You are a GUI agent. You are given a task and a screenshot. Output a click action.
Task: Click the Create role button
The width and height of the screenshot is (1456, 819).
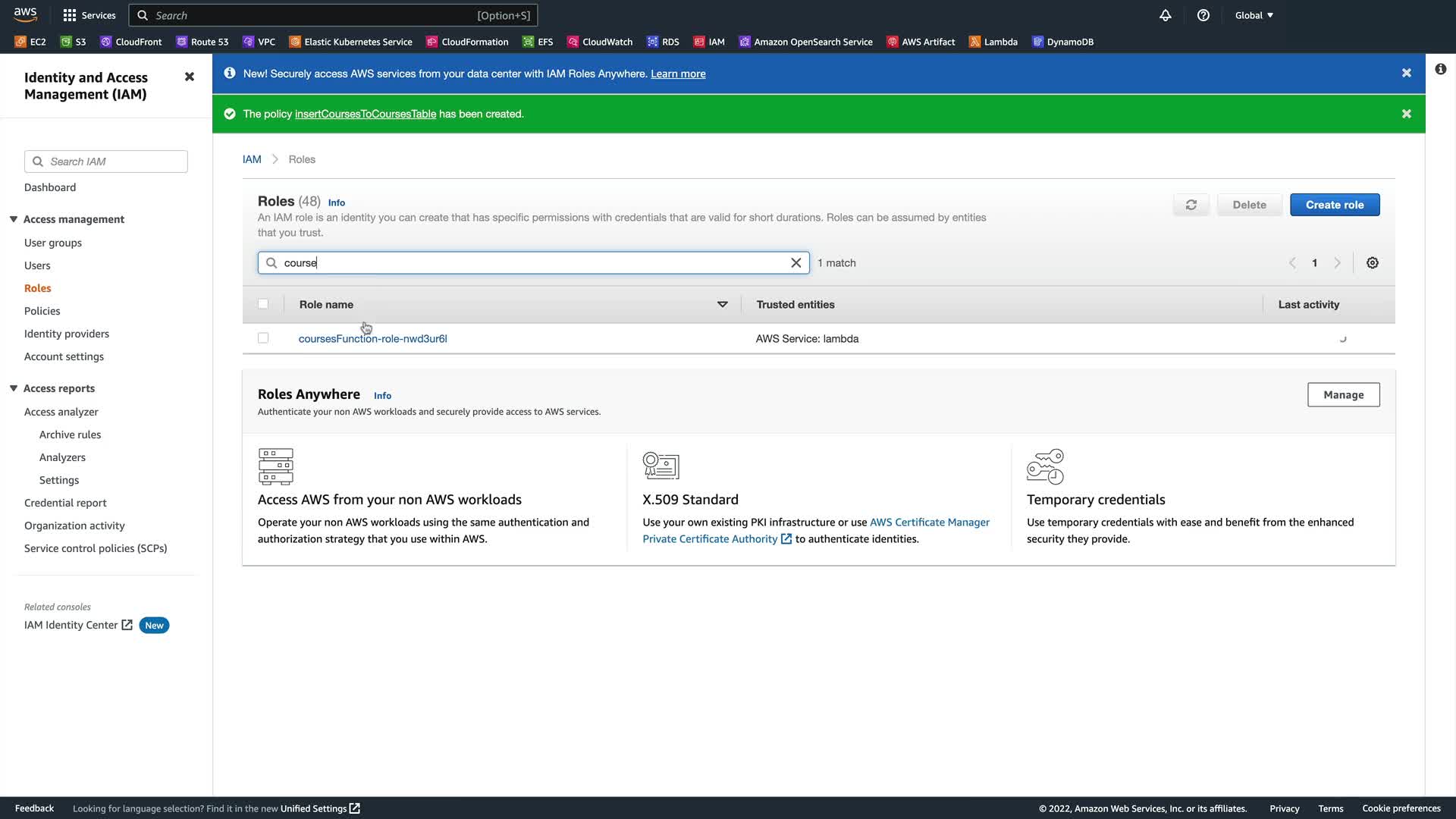(x=1335, y=205)
